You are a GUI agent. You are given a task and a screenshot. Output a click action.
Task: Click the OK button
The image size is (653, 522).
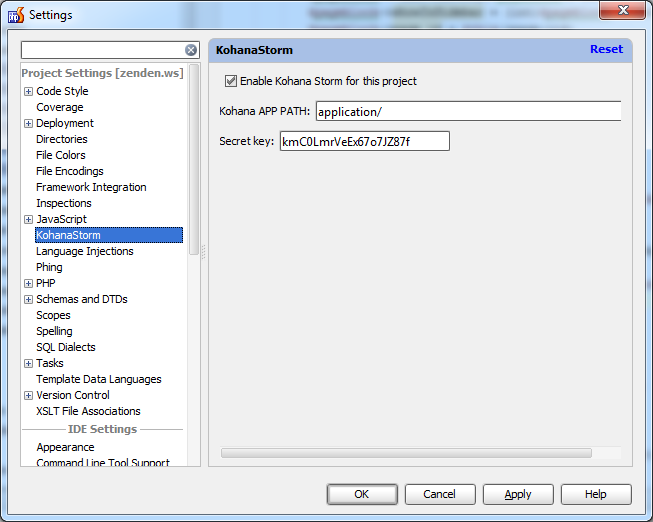tap(362, 494)
